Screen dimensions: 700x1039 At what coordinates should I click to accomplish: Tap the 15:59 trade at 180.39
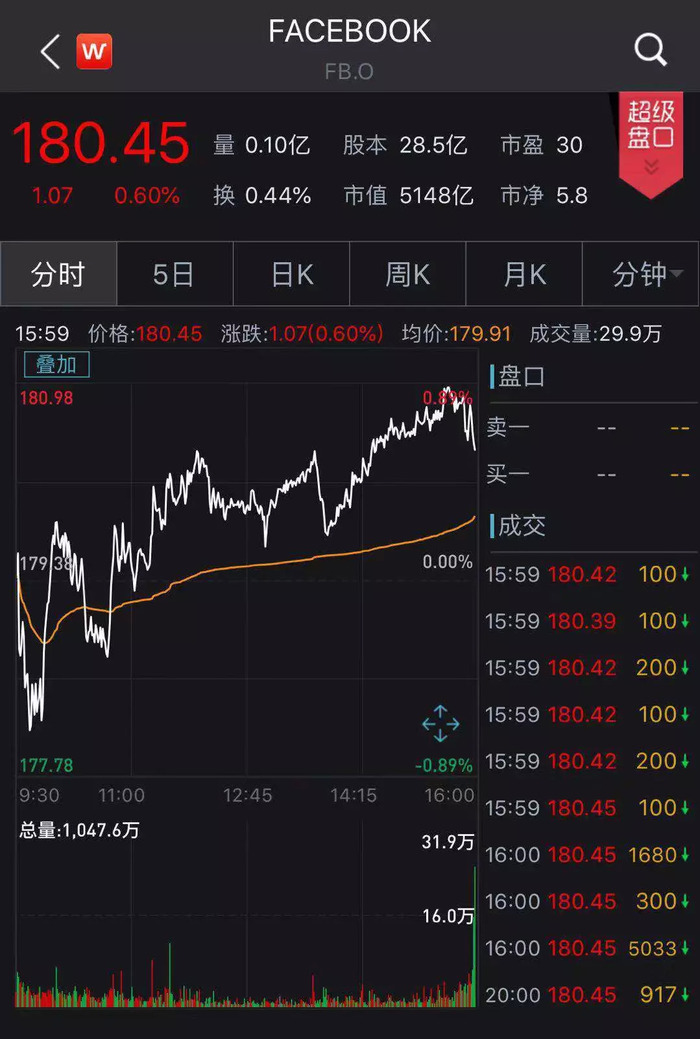pos(589,621)
